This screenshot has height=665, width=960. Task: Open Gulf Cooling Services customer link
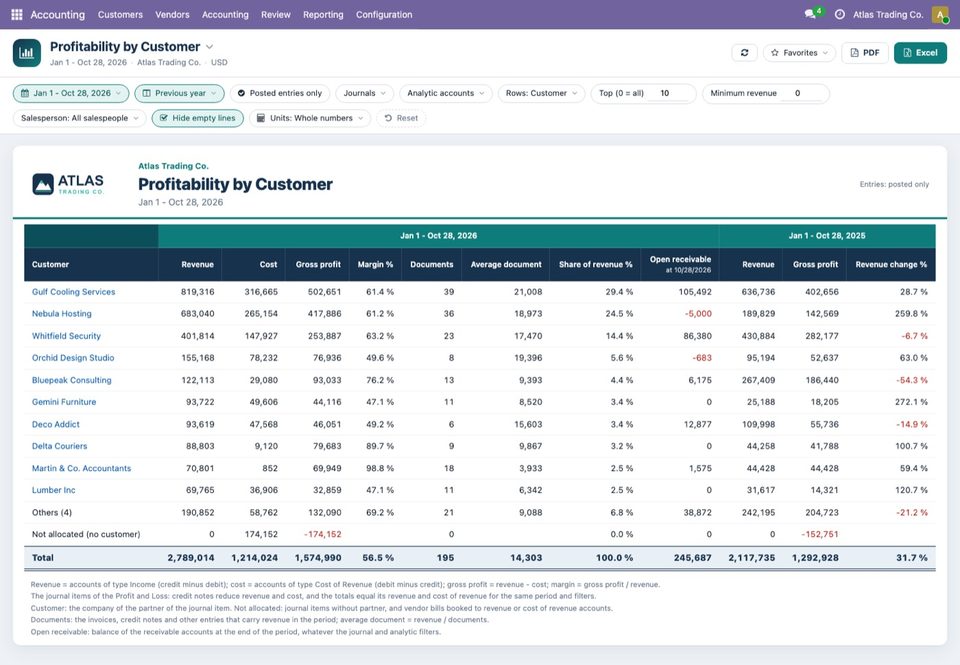click(73, 292)
